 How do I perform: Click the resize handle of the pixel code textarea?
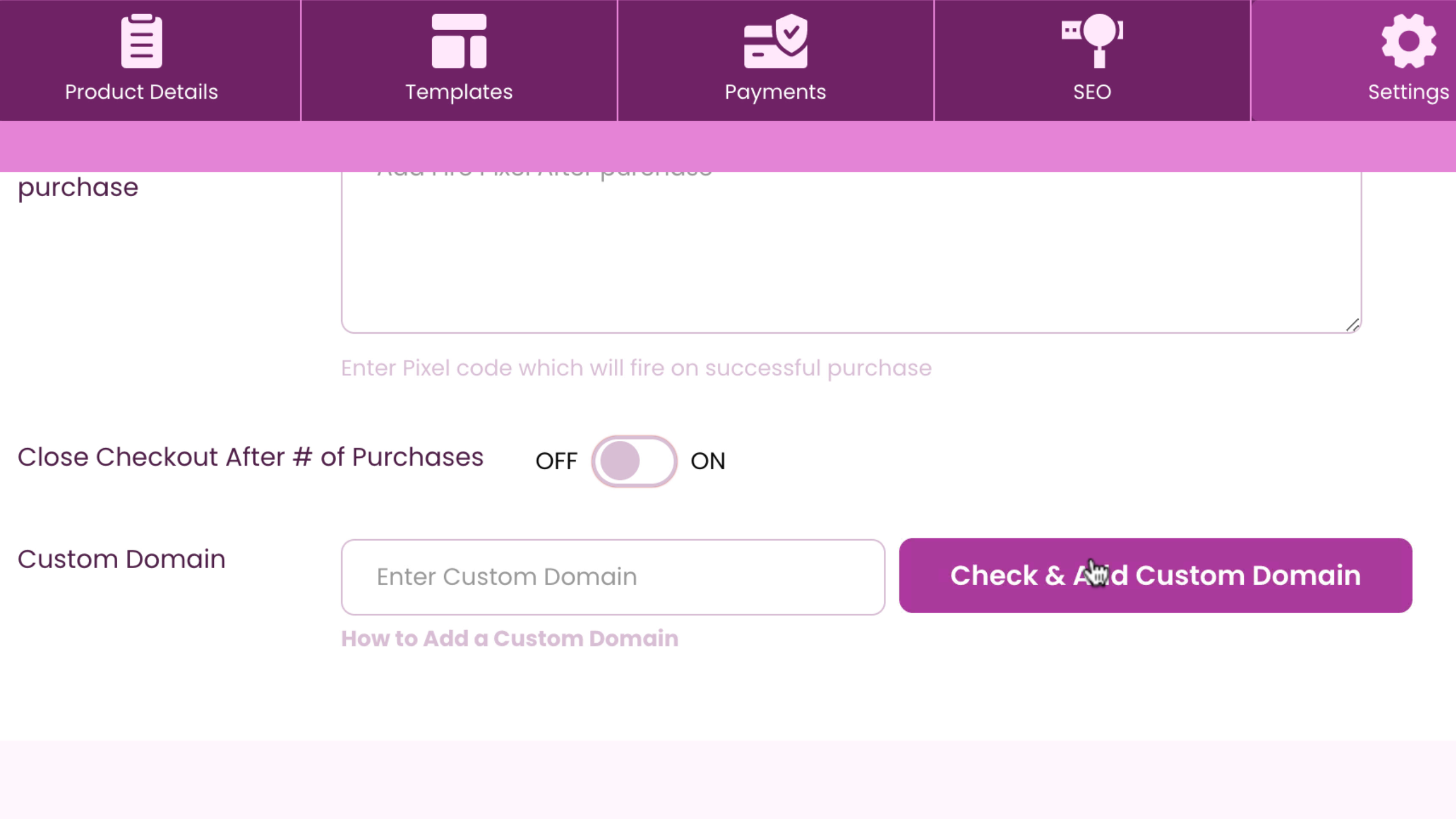click(1352, 325)
